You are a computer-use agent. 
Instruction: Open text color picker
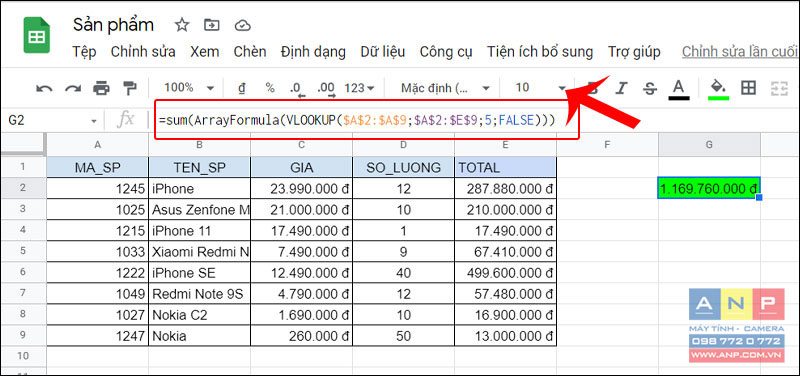pyautogui.click(x=678, y=89)
